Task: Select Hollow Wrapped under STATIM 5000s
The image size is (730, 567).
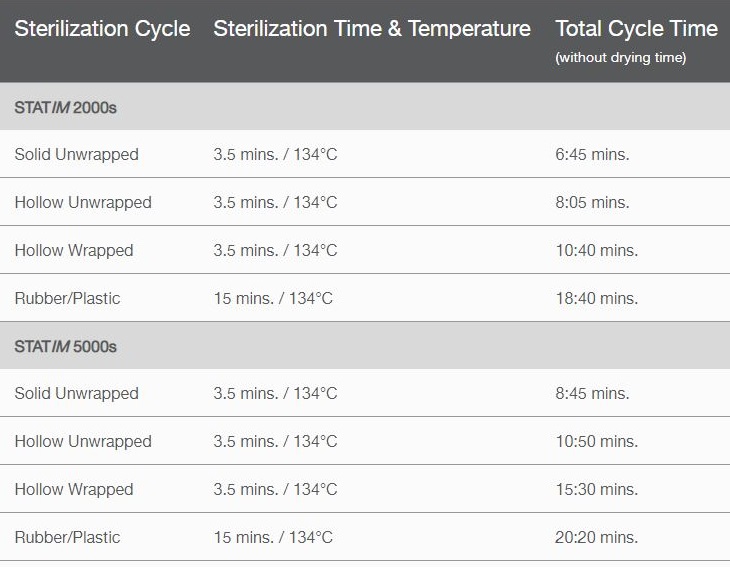Action: point(74,489)
